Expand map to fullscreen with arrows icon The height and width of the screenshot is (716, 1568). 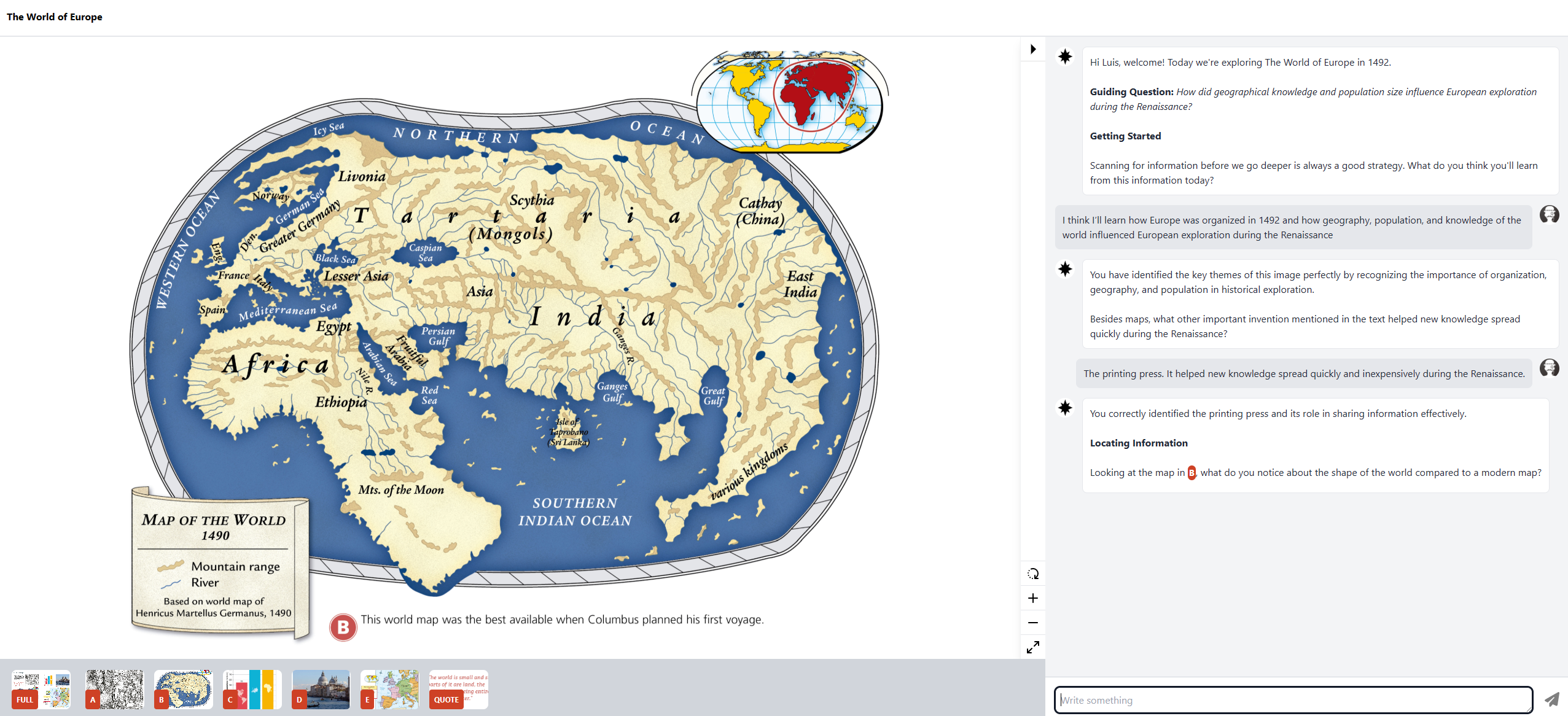click(1033, 647)
